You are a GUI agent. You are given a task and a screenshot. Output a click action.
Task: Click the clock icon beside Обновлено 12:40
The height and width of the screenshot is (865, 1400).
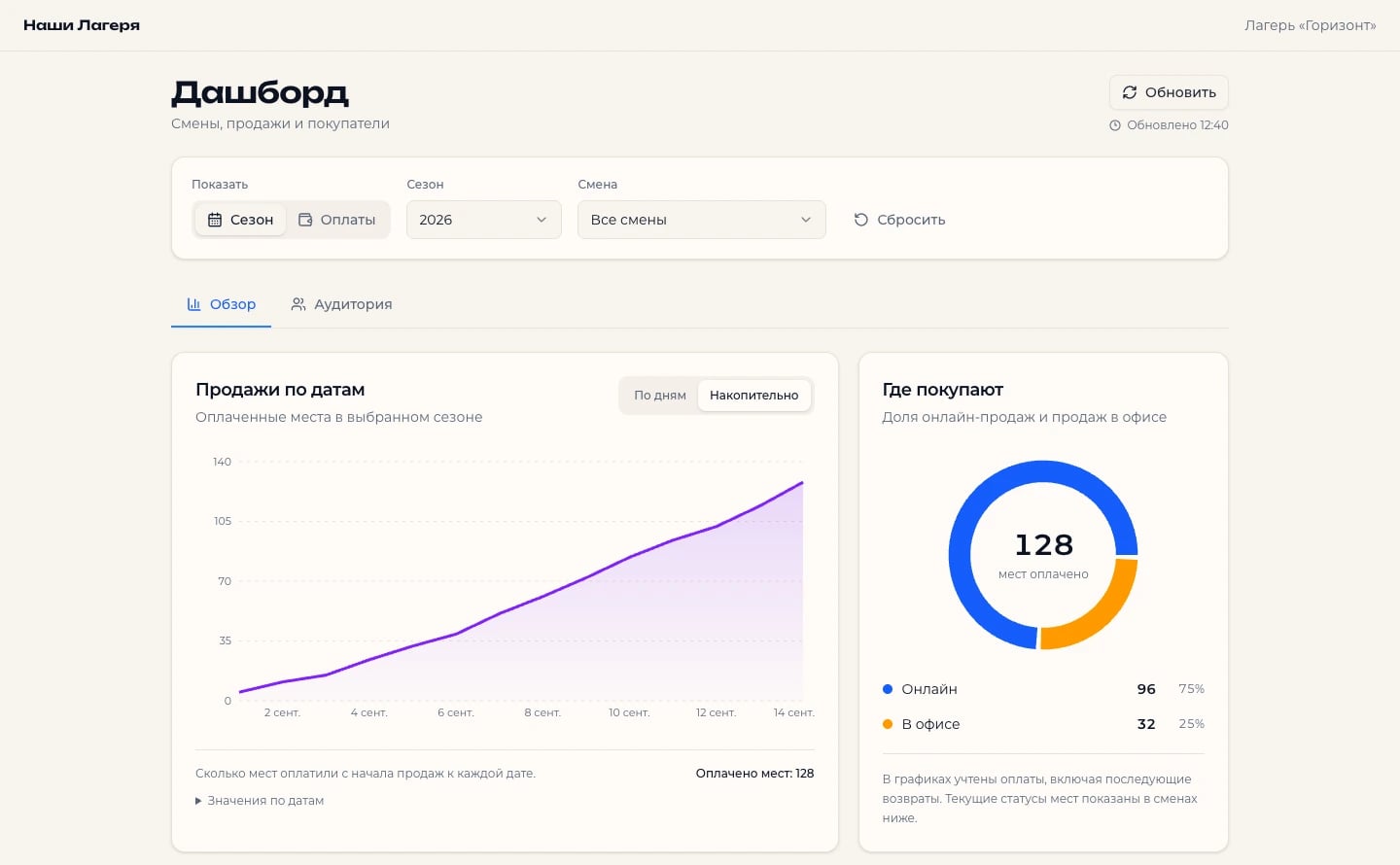(x=1115, y=125)
